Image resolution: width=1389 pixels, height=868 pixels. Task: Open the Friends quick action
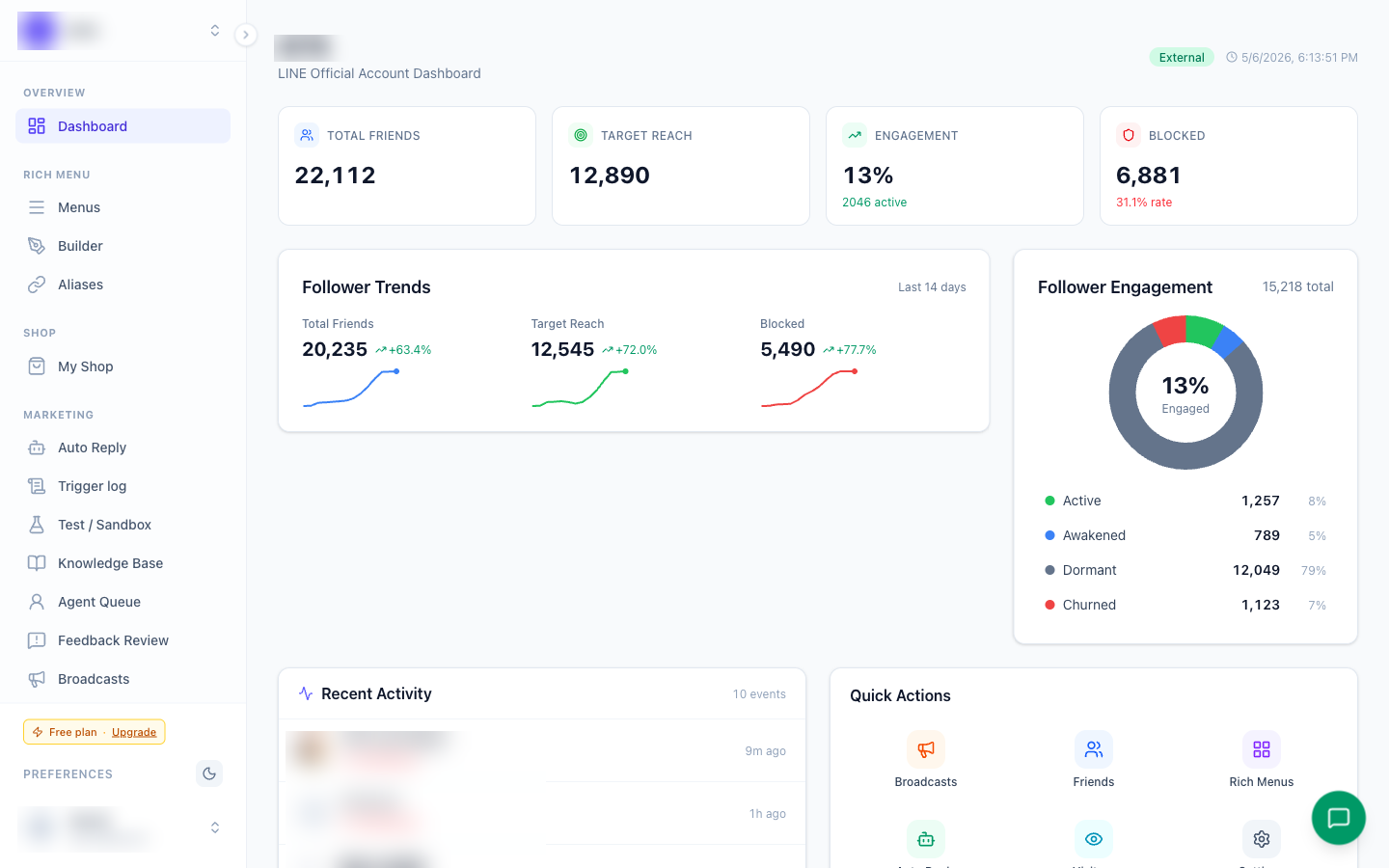1094,760
